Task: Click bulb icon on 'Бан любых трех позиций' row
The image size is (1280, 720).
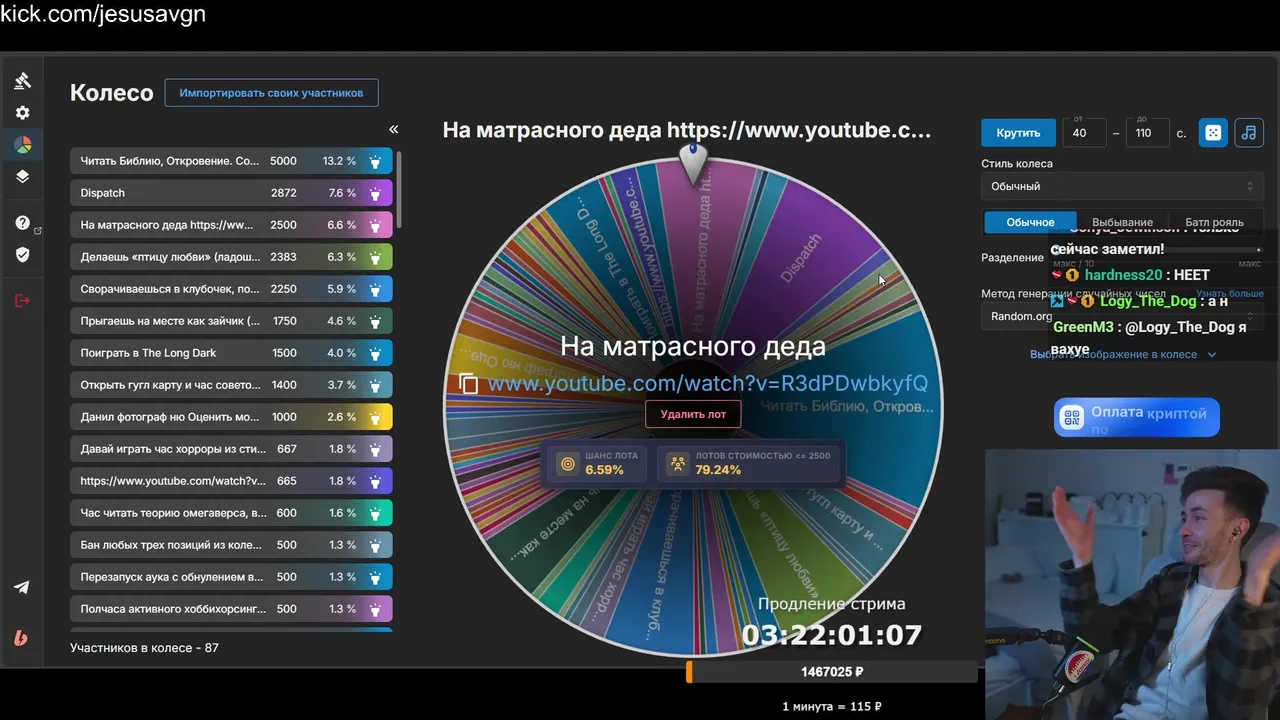Action: (x=375, y=545)
